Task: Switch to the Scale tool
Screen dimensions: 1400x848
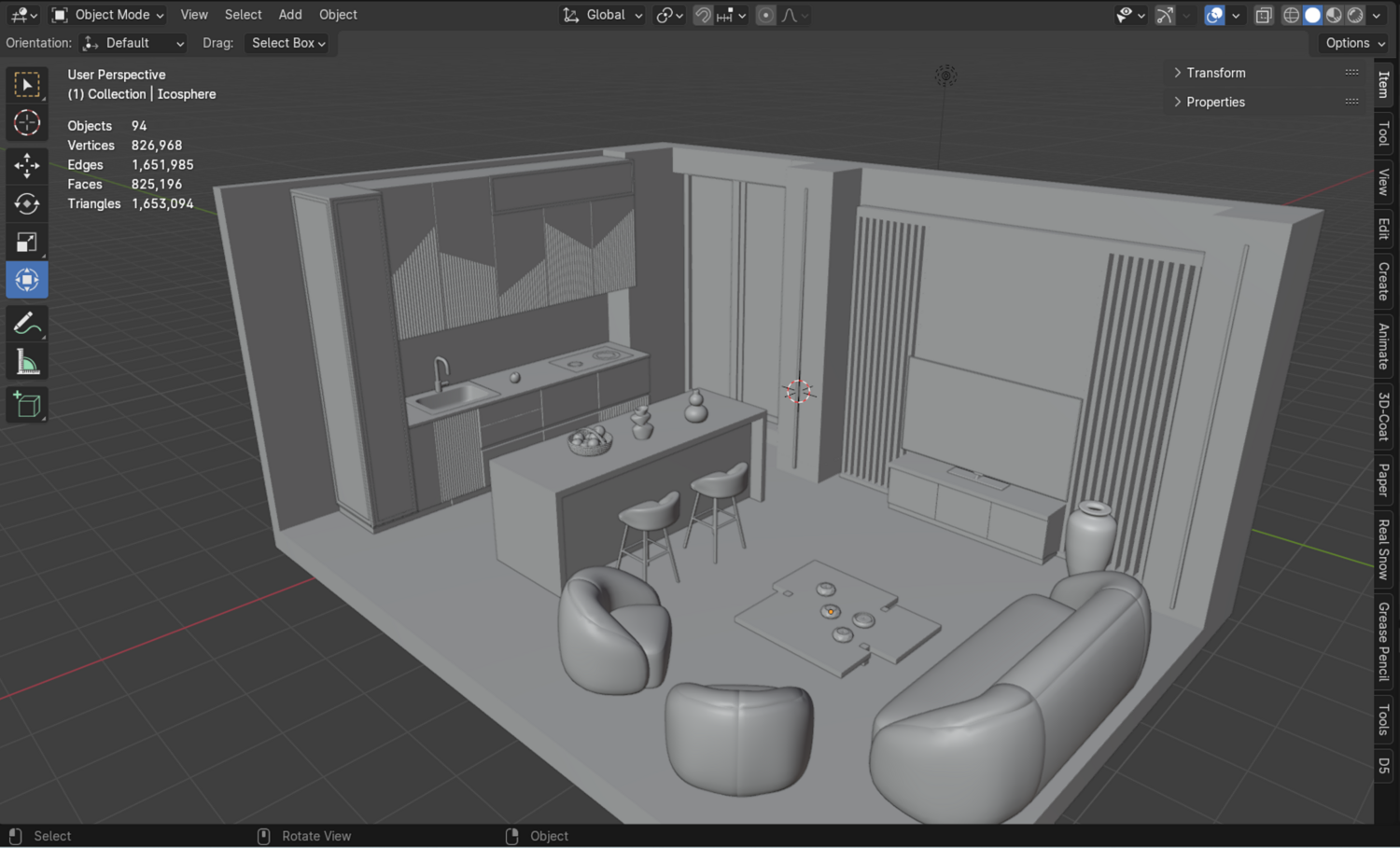Action: pos(27,242)
